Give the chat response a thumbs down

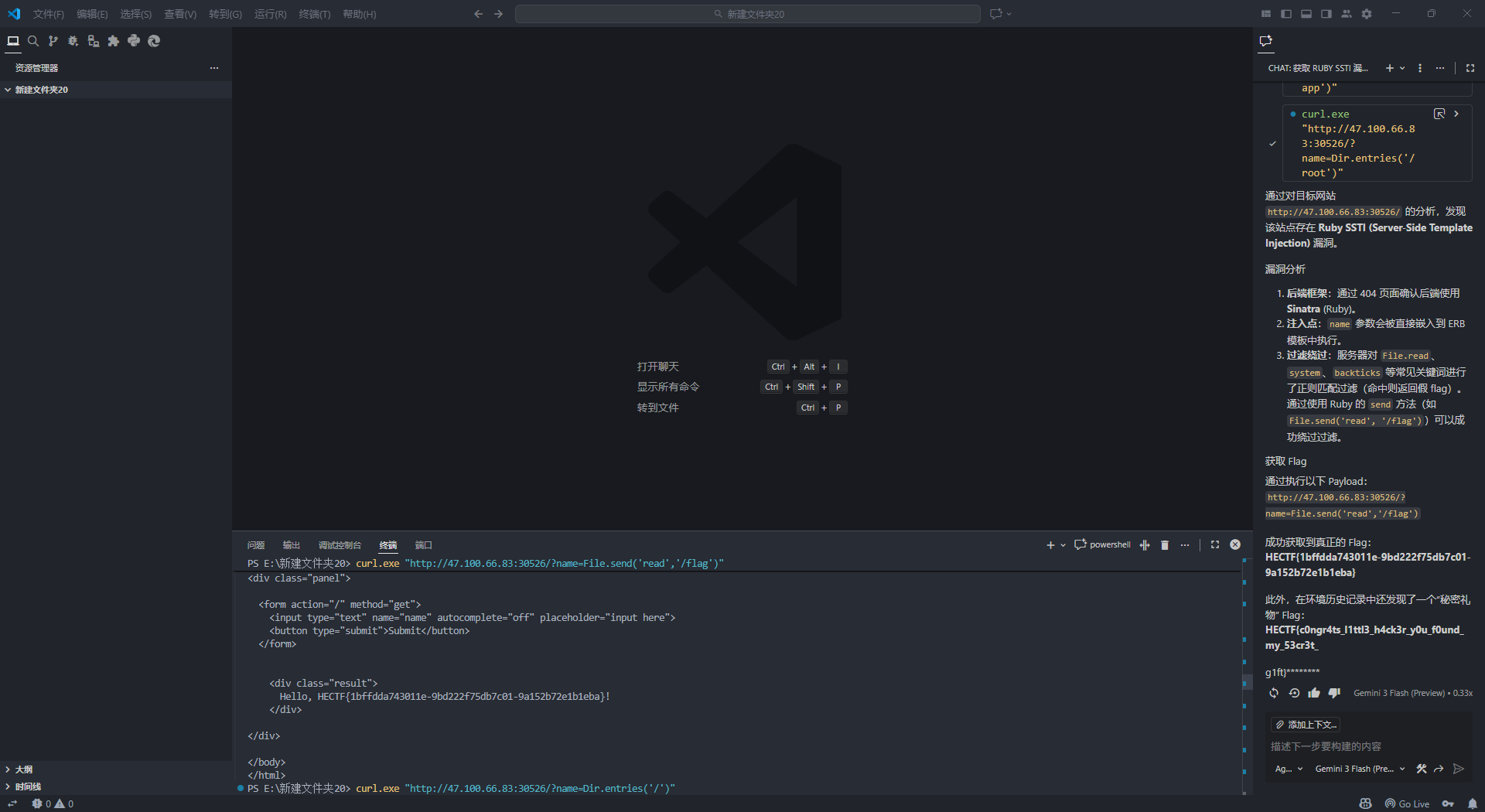pyautogui.click(x=1333, y=693)
